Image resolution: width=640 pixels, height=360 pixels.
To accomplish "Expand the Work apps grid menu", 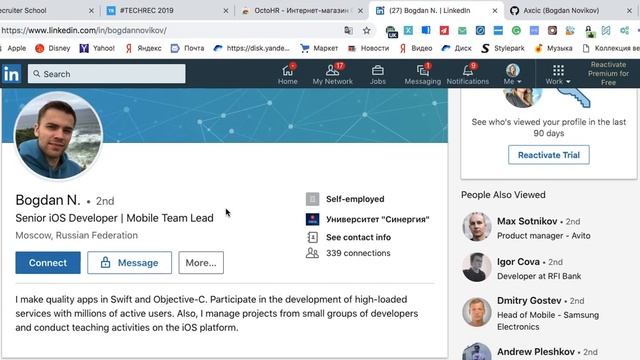I will [x=558, y=75].
